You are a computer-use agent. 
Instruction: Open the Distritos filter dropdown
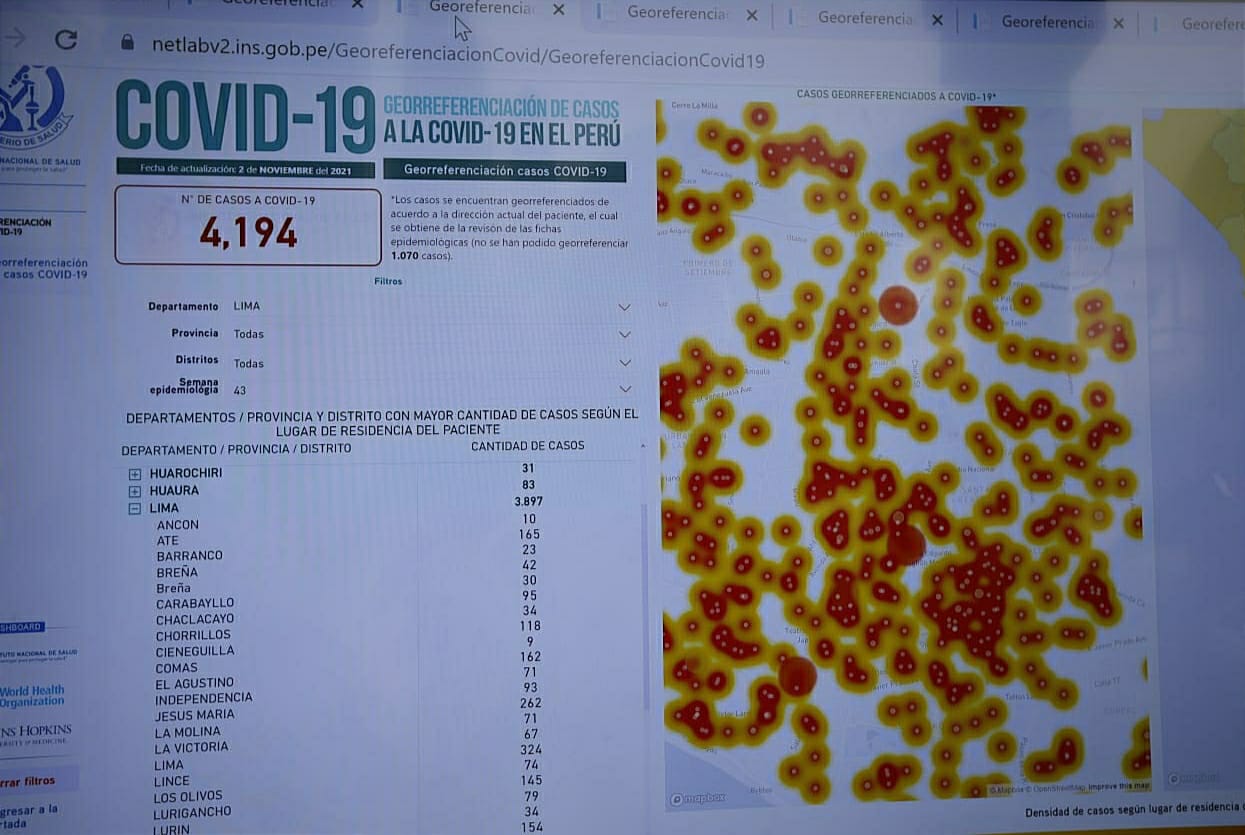pyautogui.click(x=624, y=363)
